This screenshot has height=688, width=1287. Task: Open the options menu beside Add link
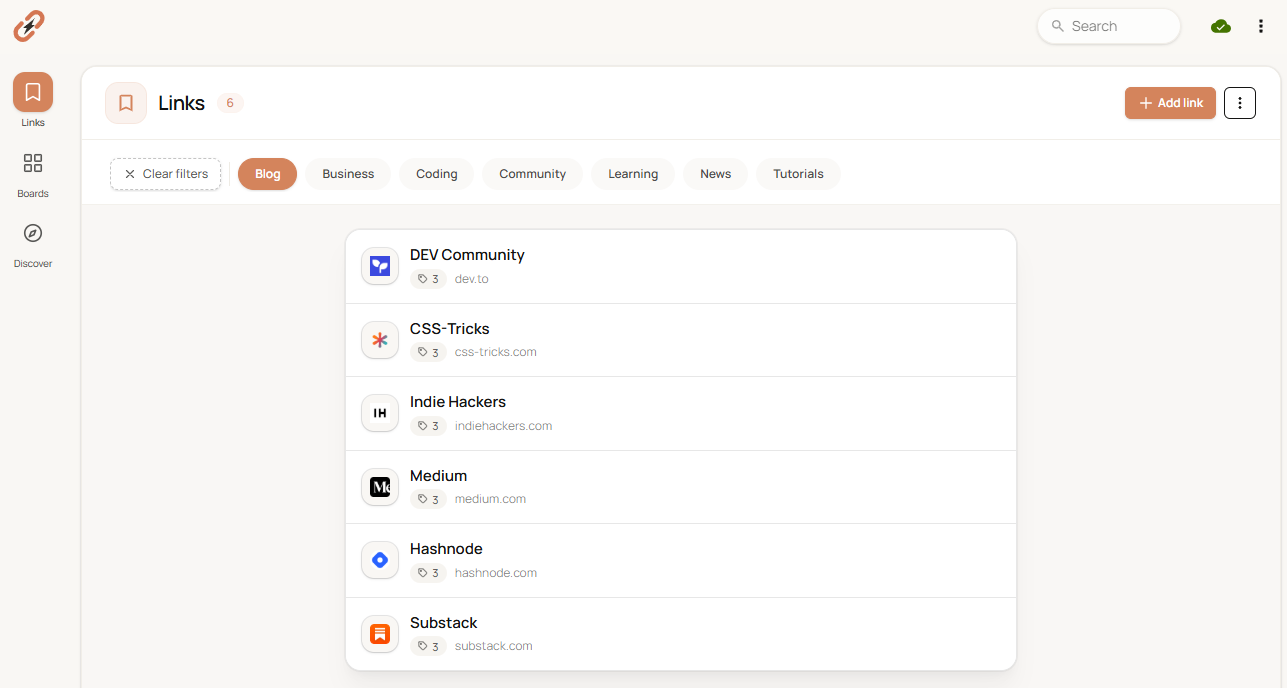pyautogui.click(x=1240, y=103)
